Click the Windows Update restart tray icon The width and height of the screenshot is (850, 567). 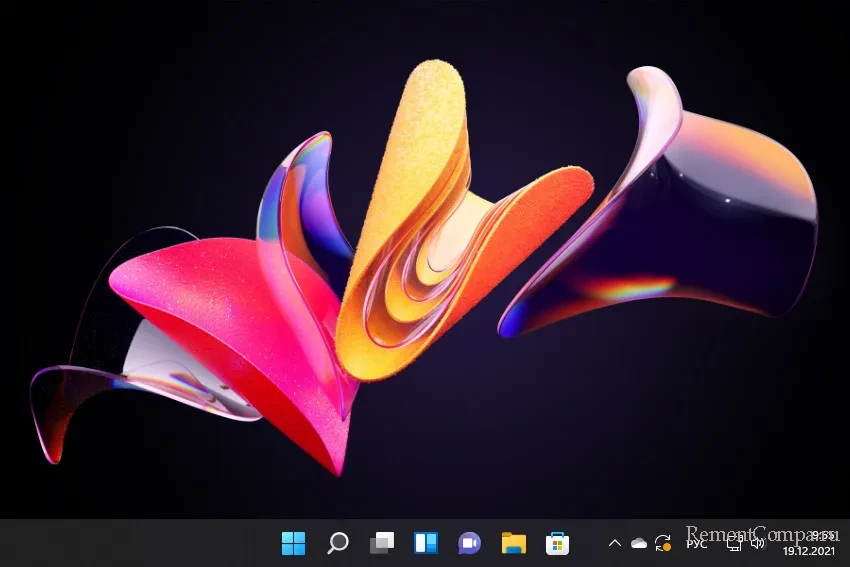click(x=662, y=543)
